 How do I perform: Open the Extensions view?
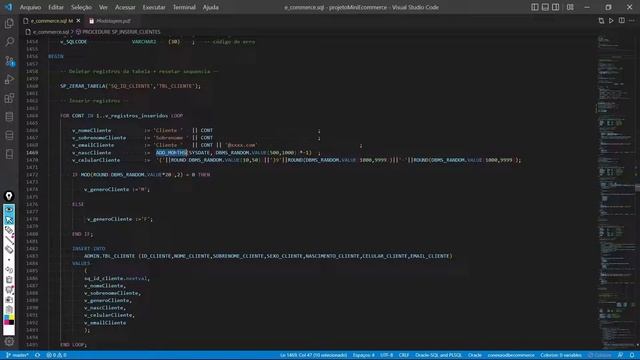pyautogui.click(x=9, y=98)
